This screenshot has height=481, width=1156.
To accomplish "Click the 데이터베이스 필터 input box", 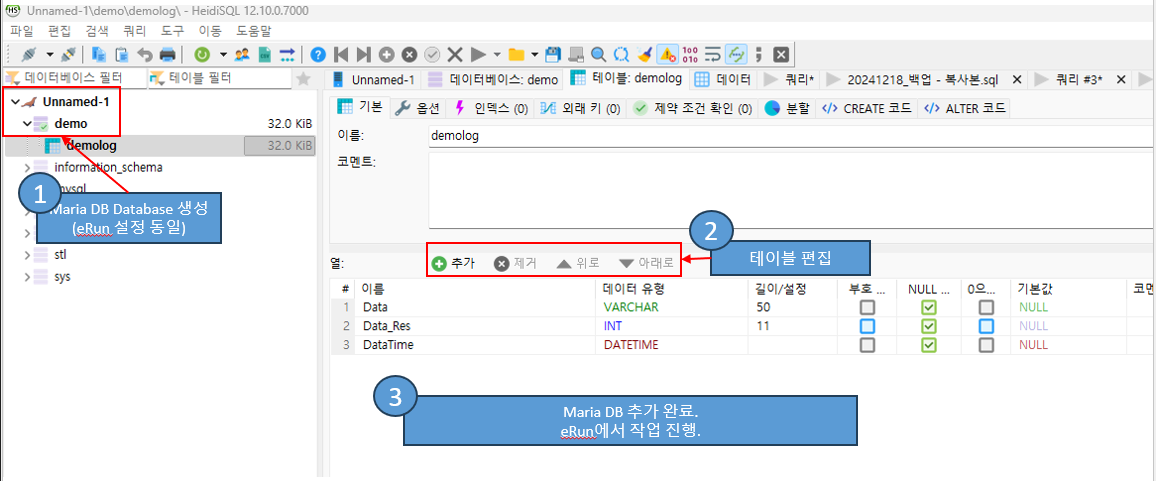I will coord(73,77).
